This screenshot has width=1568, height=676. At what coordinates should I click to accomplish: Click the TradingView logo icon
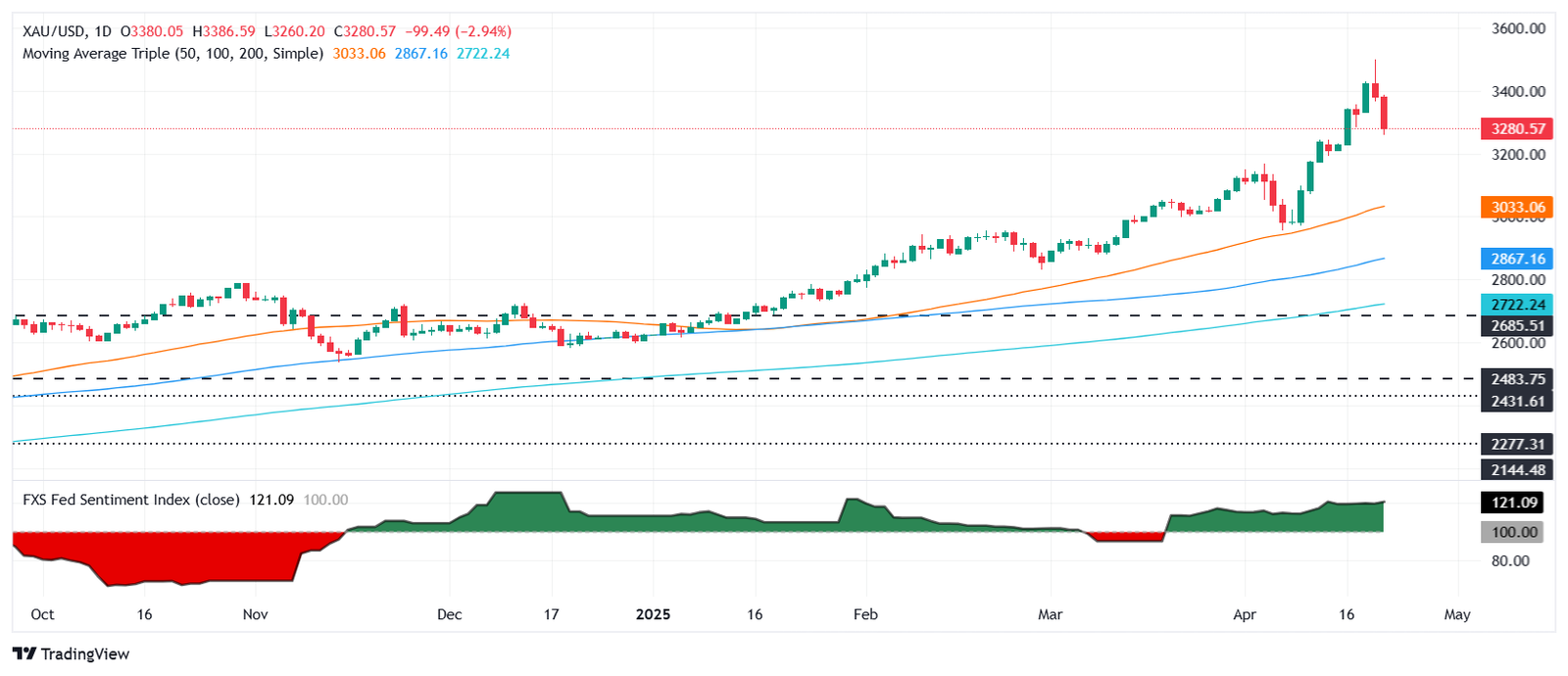[x=24, y=653]
